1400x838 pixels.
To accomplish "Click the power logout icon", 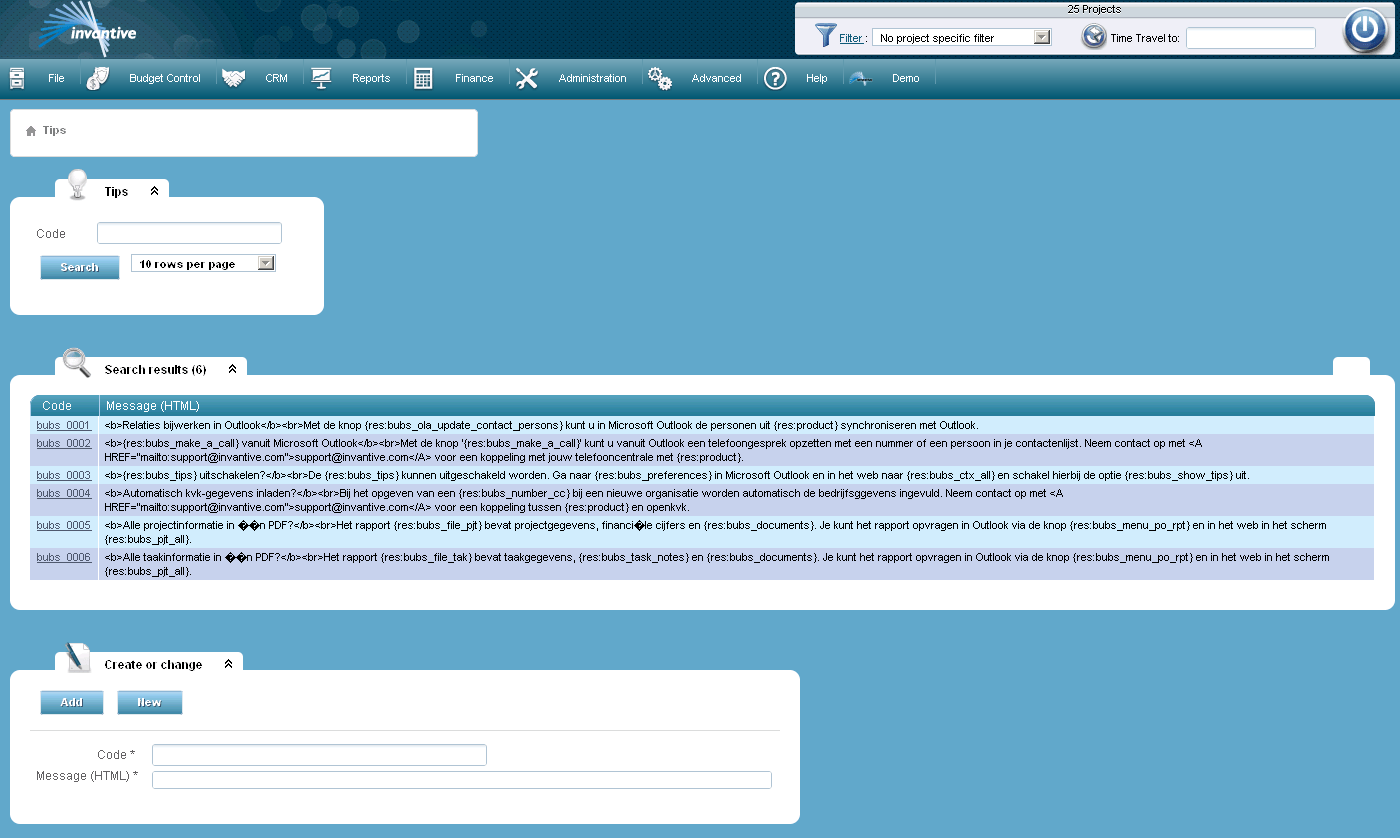I will [x=1364, y=30].
